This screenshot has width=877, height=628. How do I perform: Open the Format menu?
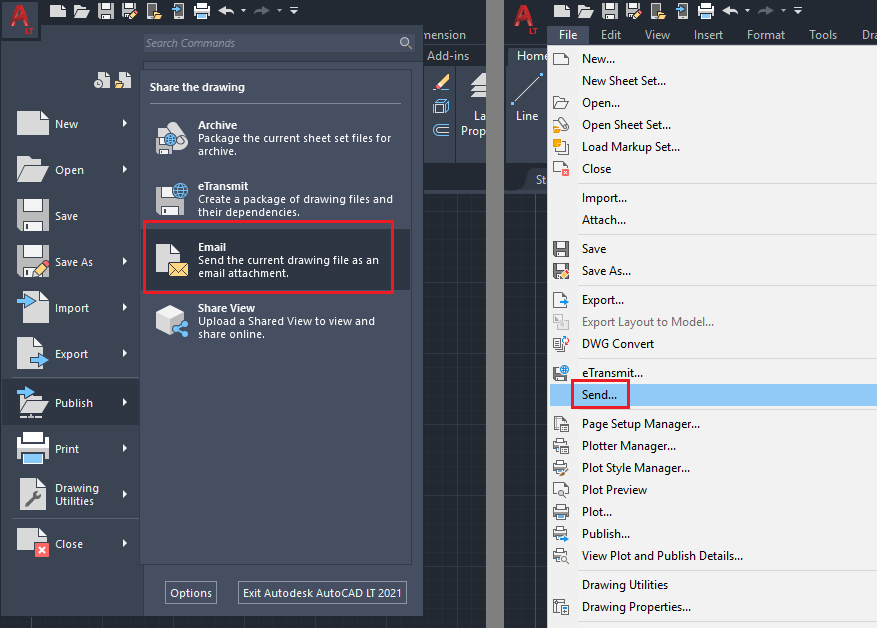click(766, 35)
